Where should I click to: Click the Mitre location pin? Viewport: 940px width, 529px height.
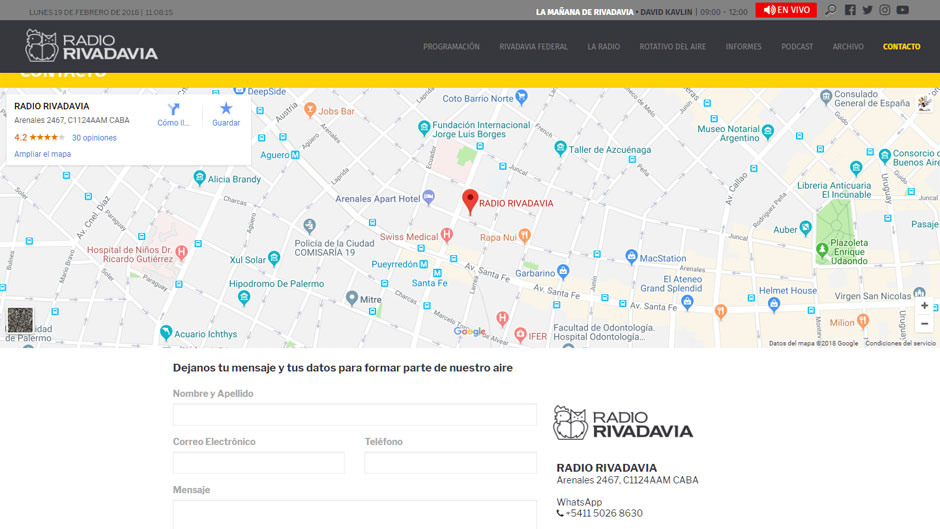tap(352, 298)
